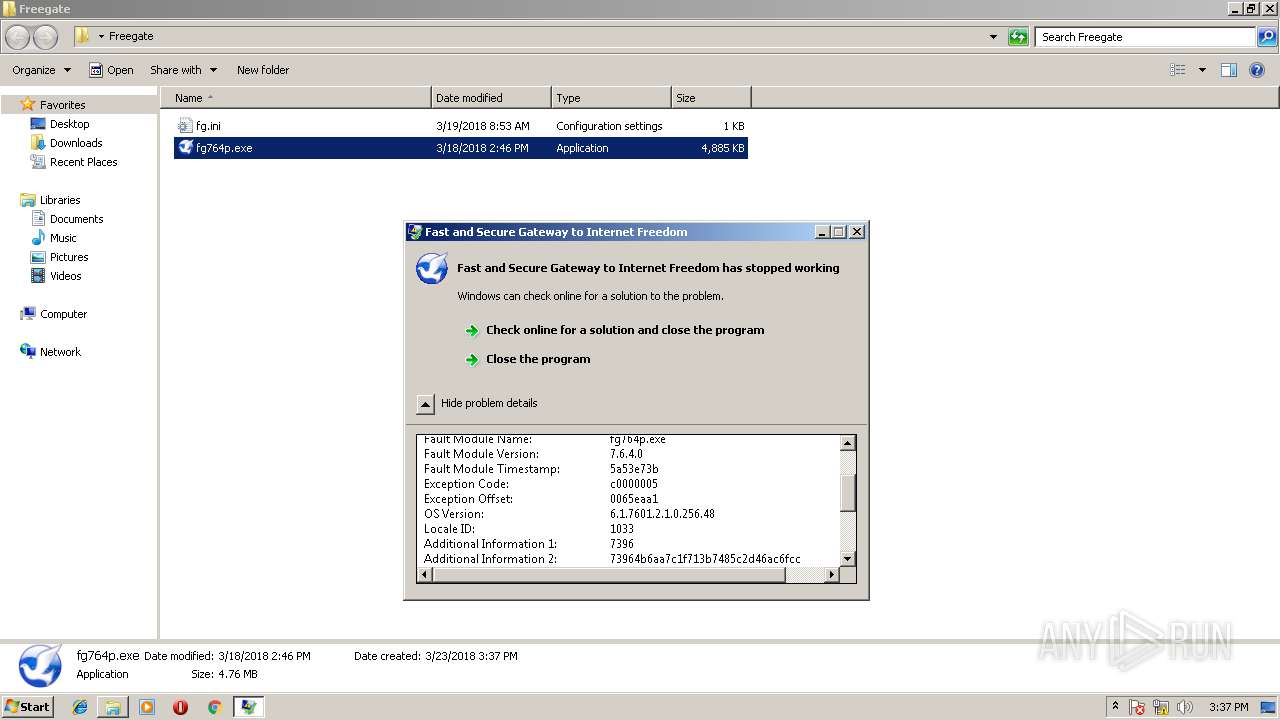Open Network in the navigation pane

(x=60, y=352)
